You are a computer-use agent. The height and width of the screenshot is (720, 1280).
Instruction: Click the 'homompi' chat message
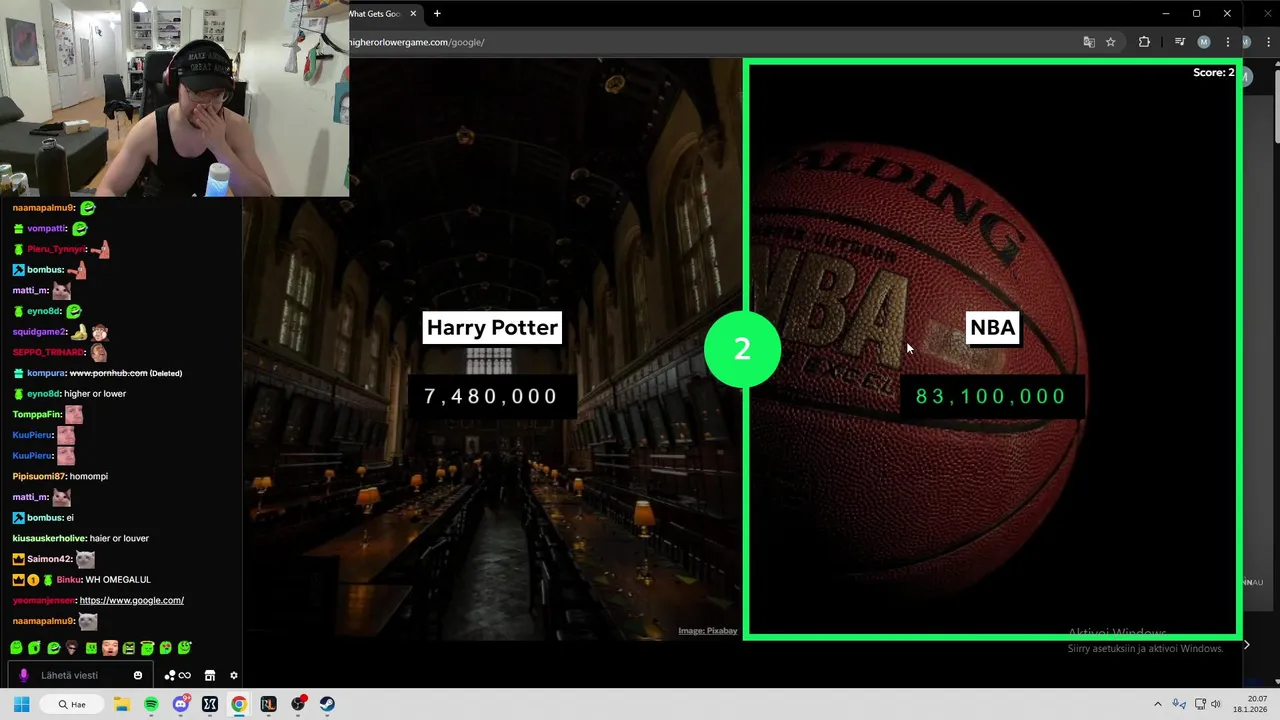point(89,476)
